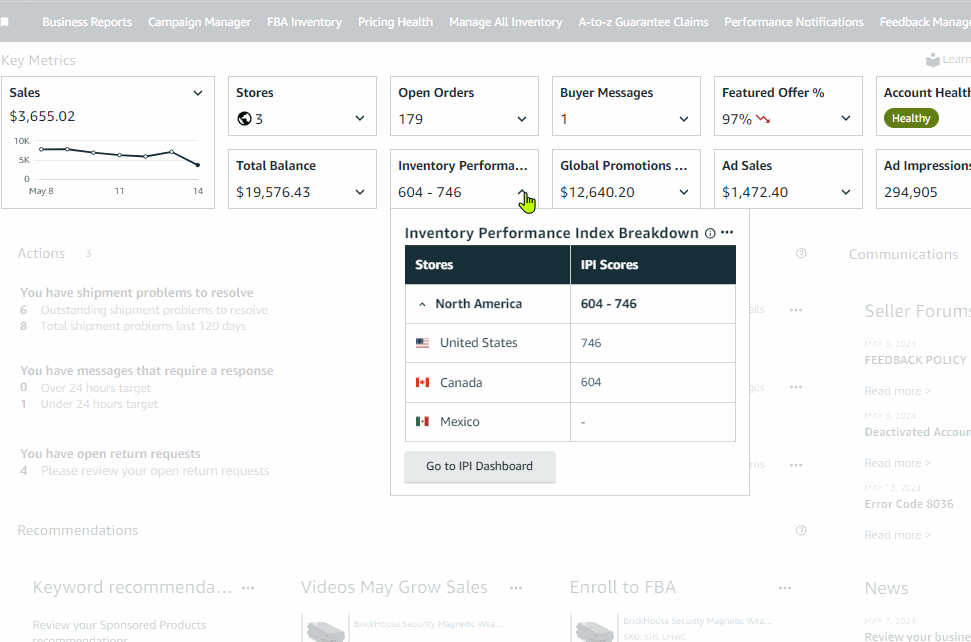The height and width of the screenshot is (642, 971).
Task: Click the Recommendations help question icon
Action: point(801,531)
